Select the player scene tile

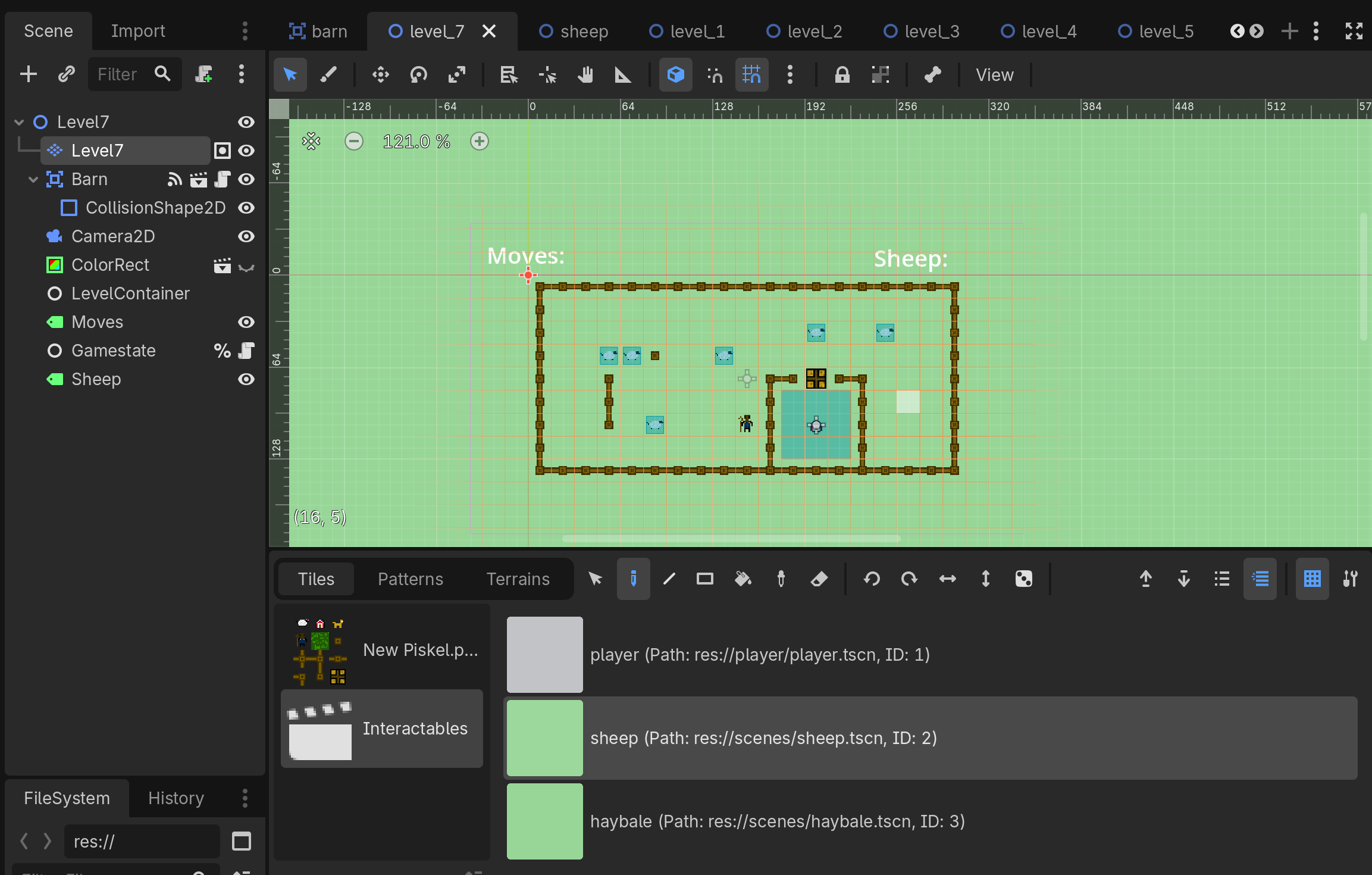point(932,655)
